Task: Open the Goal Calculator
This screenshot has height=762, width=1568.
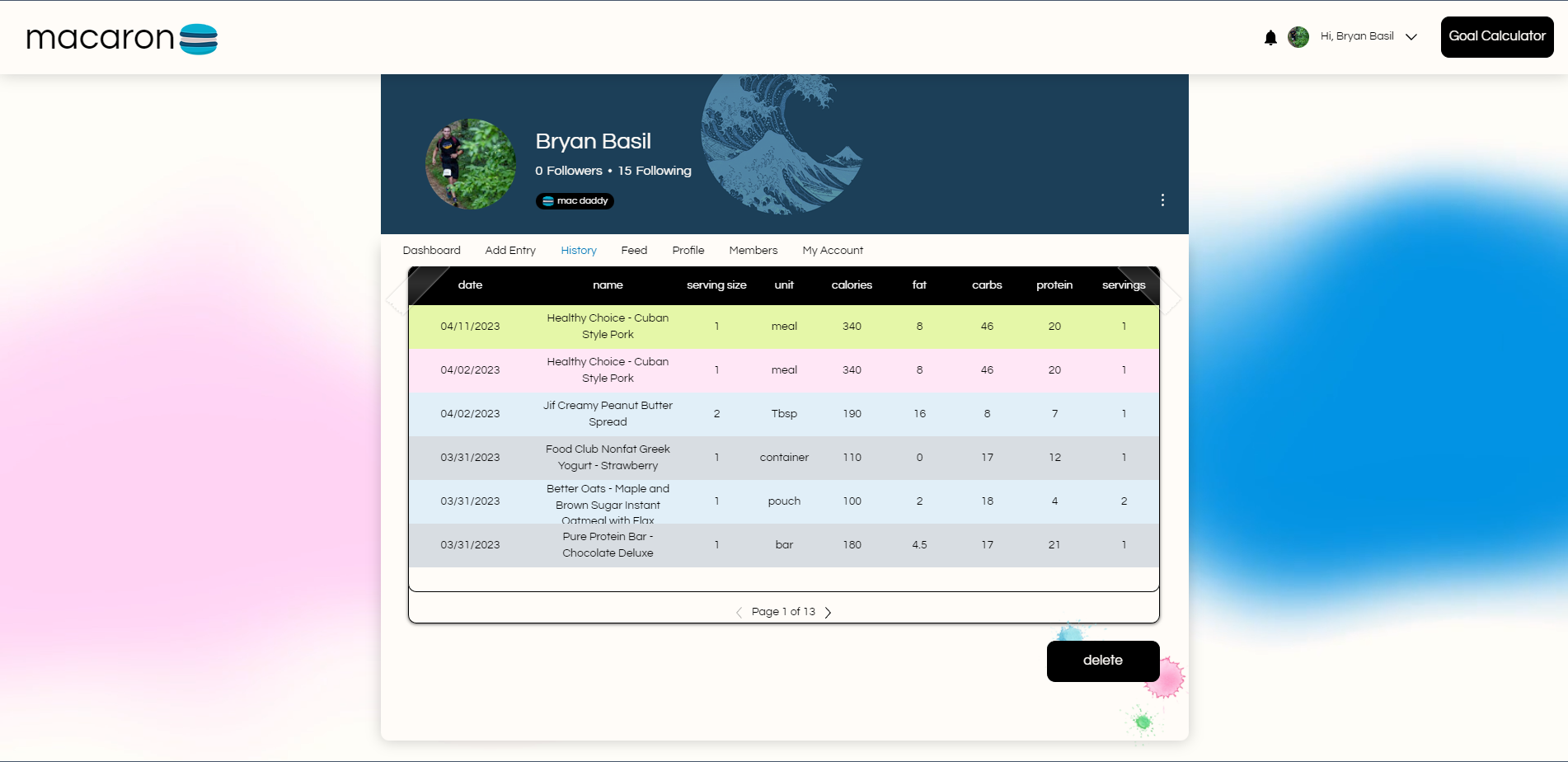Action: tap(1497, 37)
